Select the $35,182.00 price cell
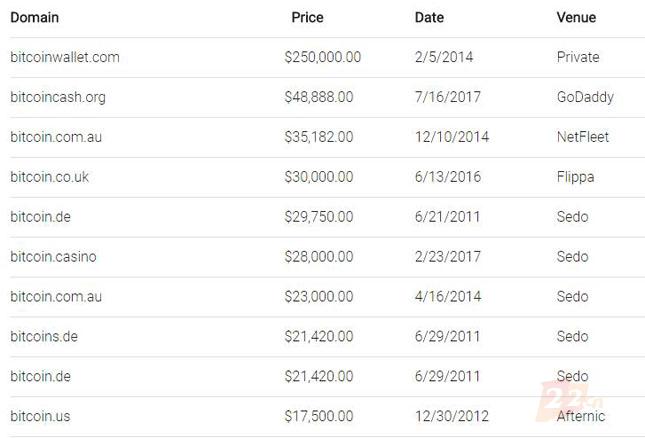645x438 pixels. (318, 137)
